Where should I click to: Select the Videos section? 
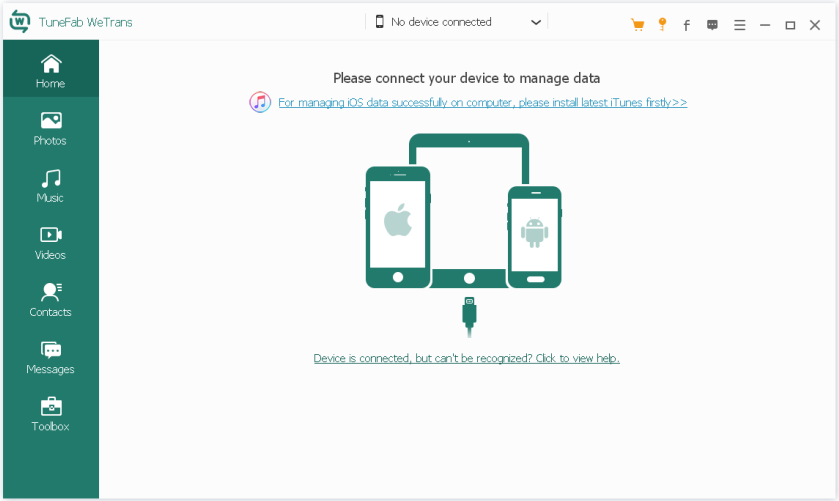(x=50, y=242)
